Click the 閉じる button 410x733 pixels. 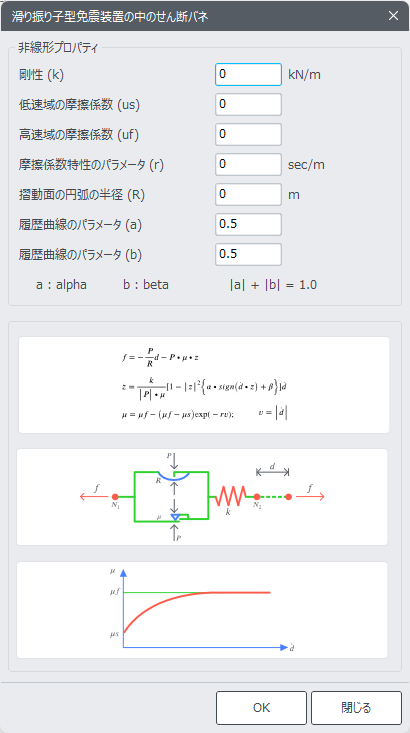coord(356,708)
